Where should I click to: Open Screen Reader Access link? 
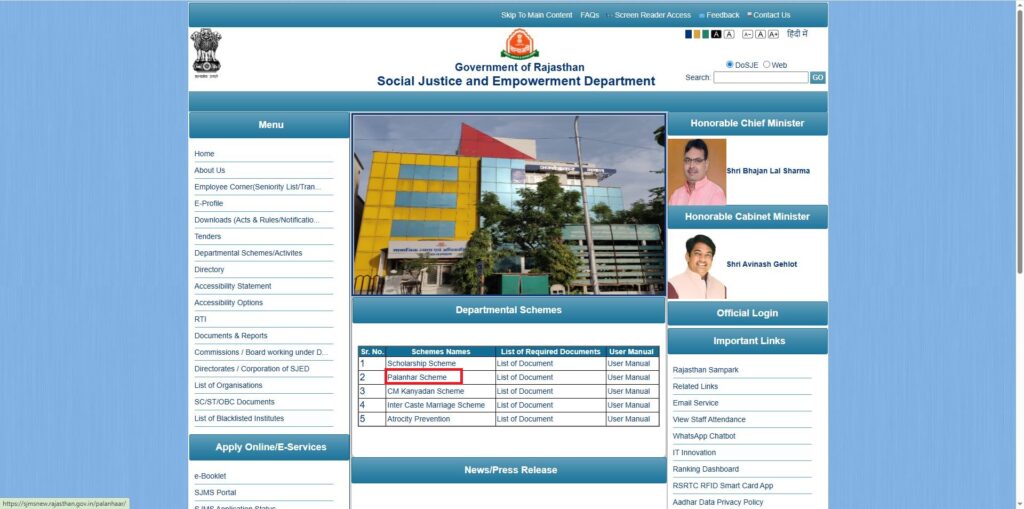(652, 15)
